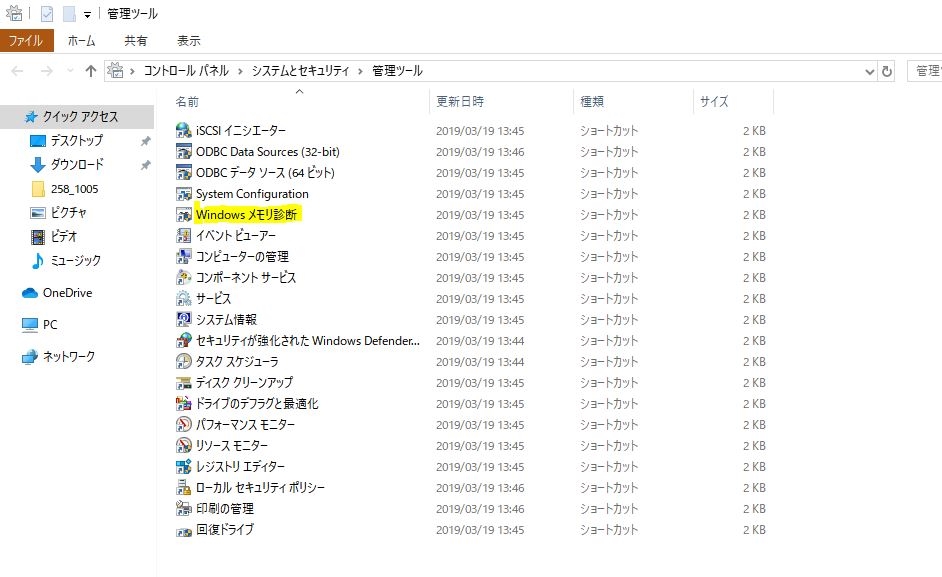The image size is (942, 577).
Task: Open the ファイル menu tab
Action: coord(26,40)
